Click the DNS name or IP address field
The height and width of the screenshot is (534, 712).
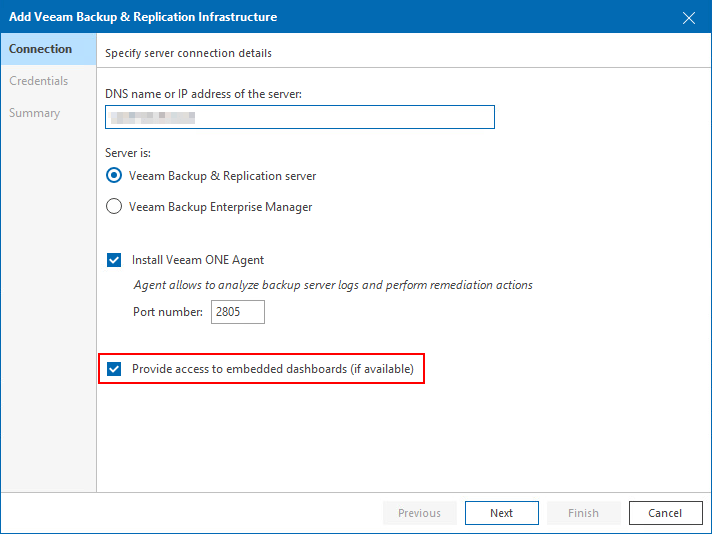point(300,117)
